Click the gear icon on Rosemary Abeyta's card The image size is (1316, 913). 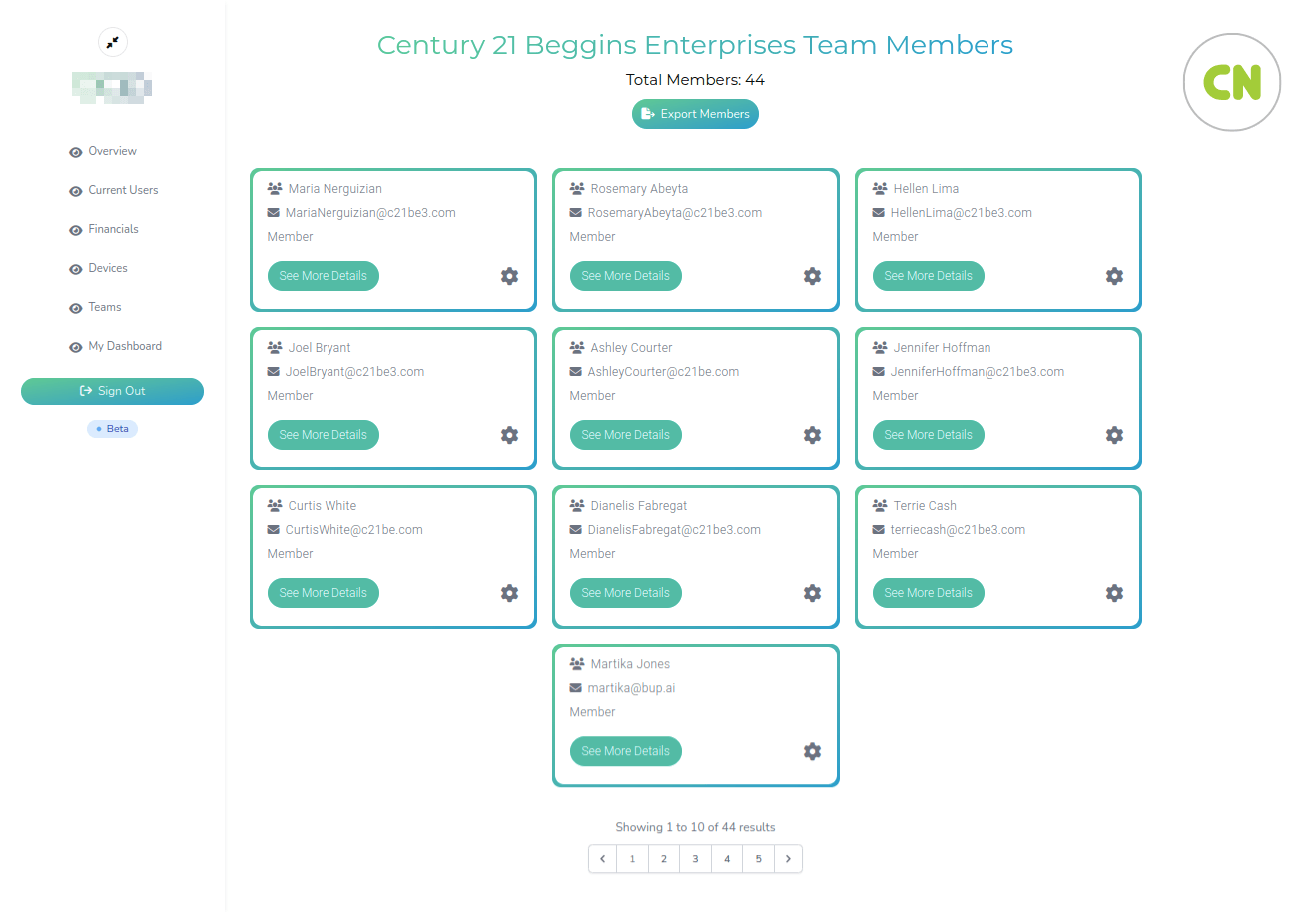(812, 276)
